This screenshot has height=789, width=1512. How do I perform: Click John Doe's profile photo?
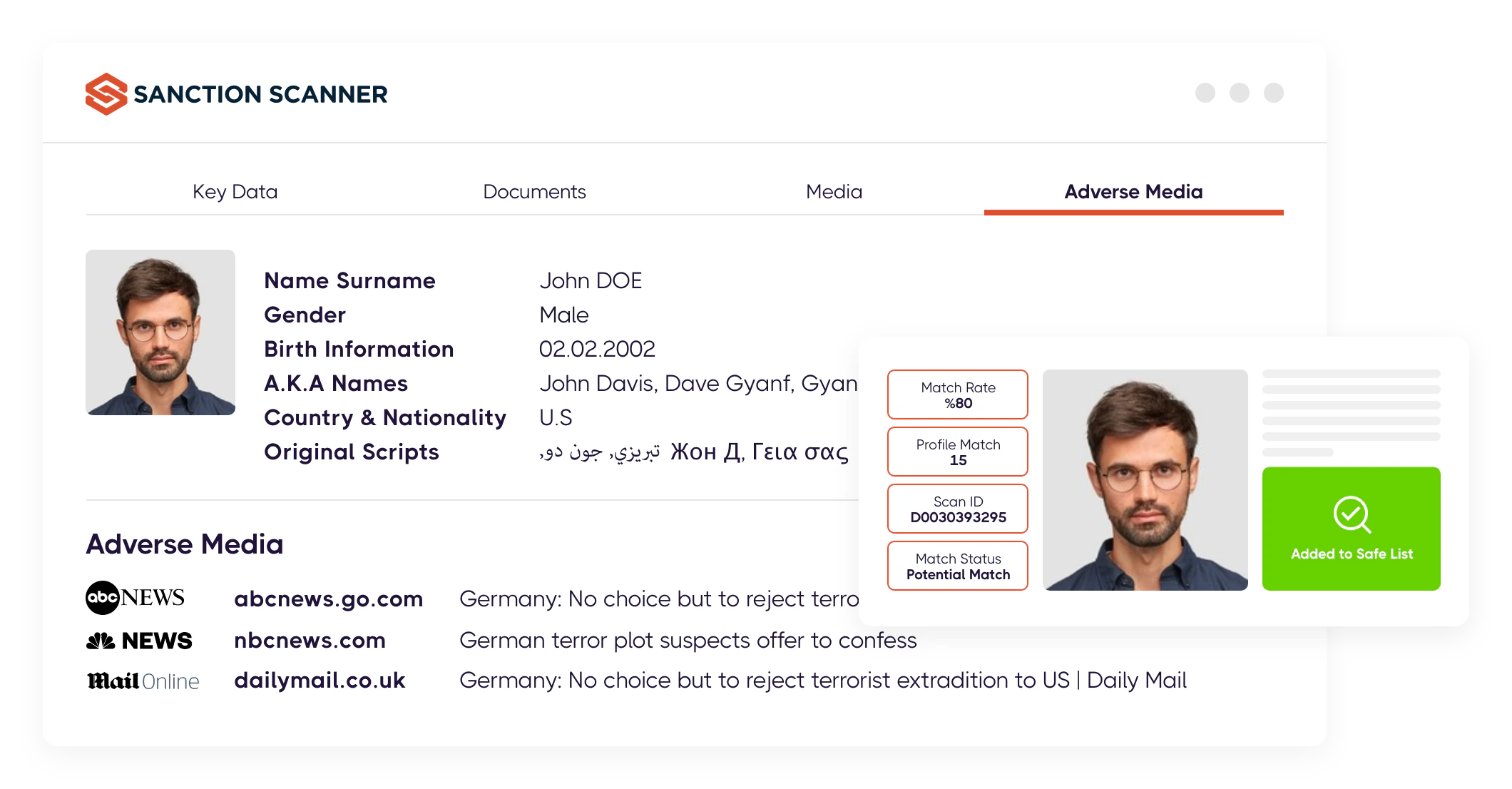[x=160, y=332]
